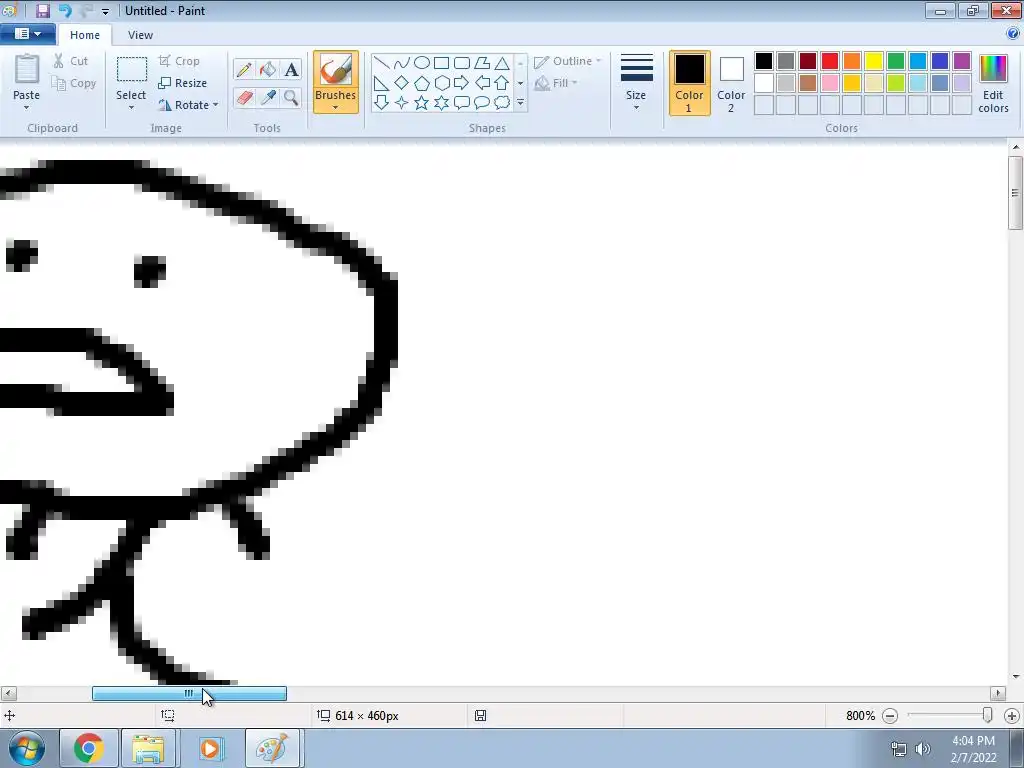Choose the Right triangle shape

point(382,83)
